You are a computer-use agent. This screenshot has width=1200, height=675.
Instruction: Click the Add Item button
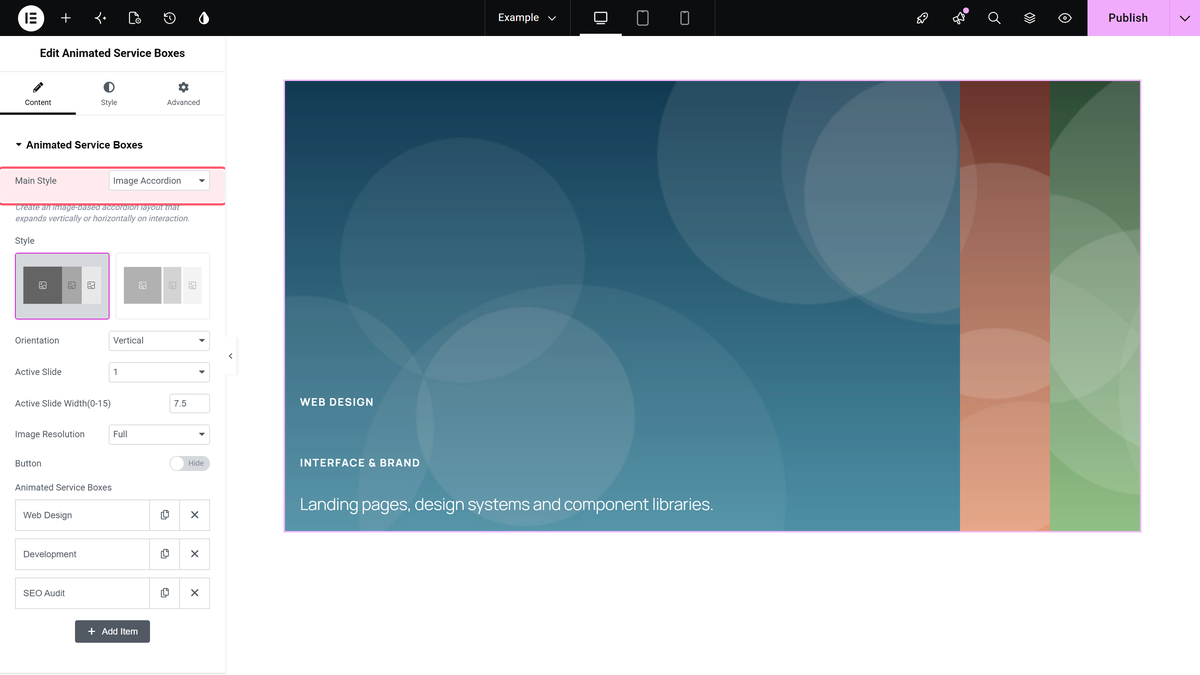click(x=112, y=631)
